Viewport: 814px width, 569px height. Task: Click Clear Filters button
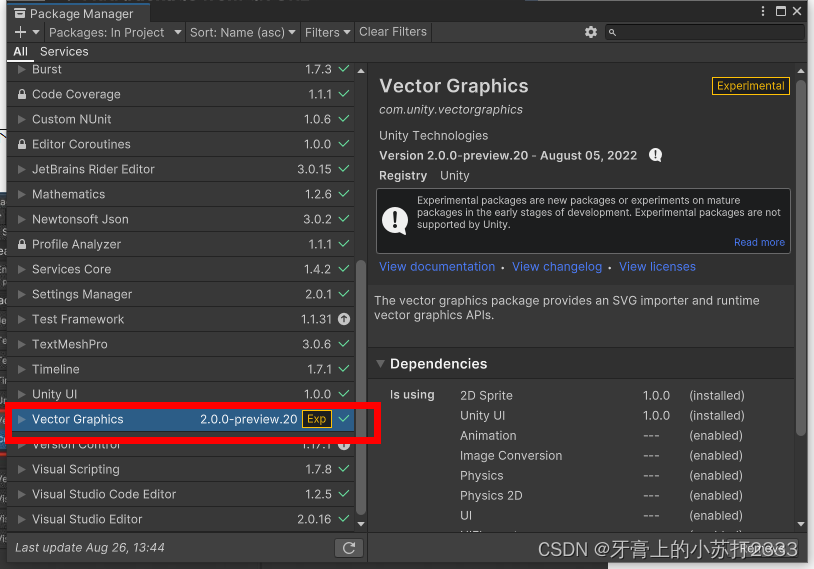coord(393,32)
